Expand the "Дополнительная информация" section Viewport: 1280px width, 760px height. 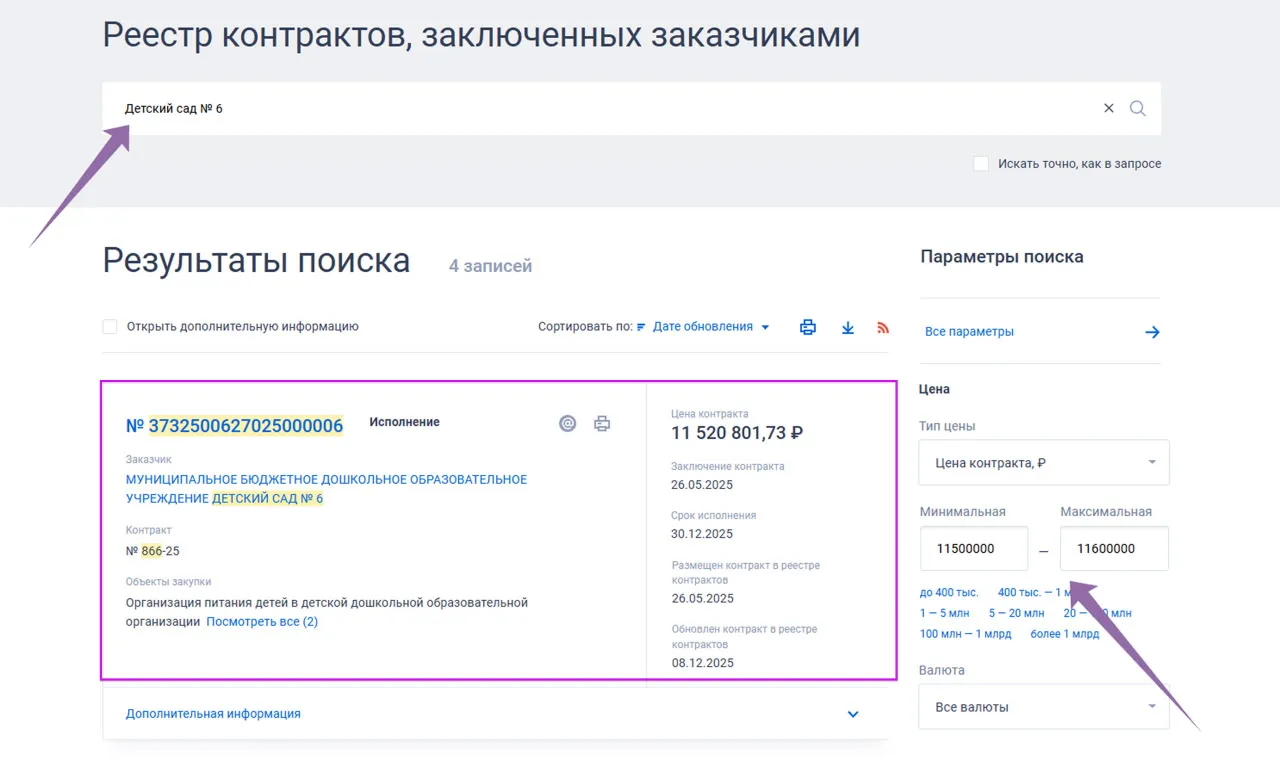click(853, 714)
